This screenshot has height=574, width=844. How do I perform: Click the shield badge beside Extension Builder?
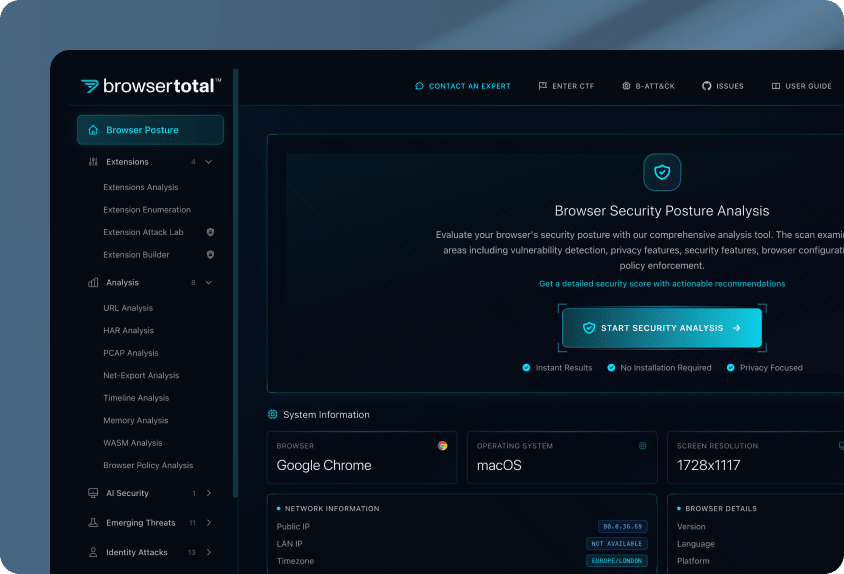coord(210,255)
